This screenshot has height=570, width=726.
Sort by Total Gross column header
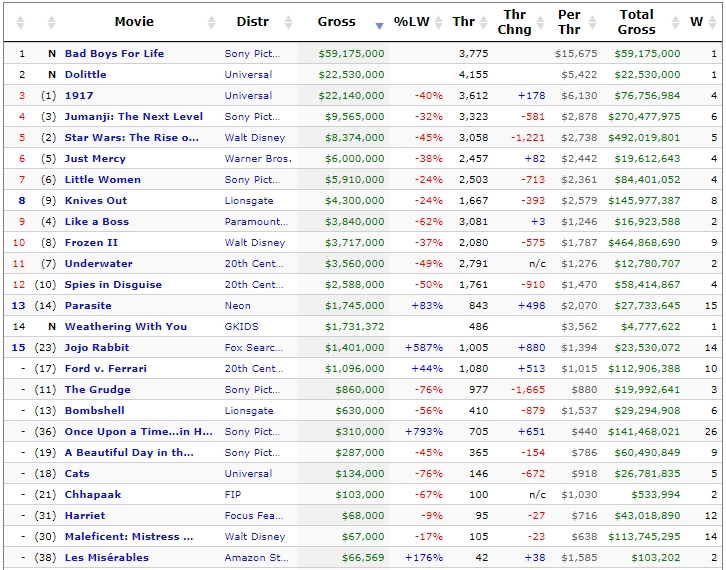(637, 22)
